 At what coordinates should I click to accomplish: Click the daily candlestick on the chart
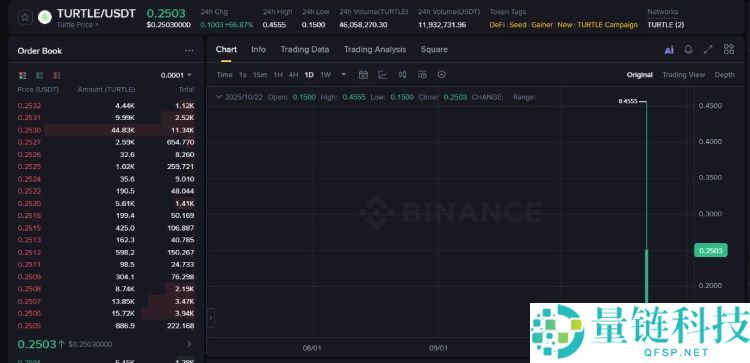647,276
